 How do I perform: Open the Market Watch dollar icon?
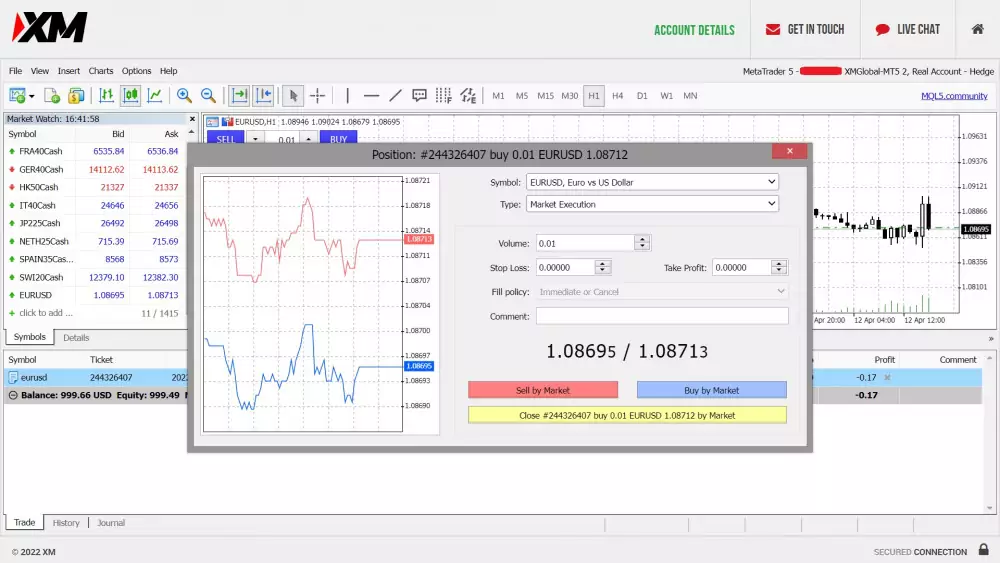click(x=76, y=96)
